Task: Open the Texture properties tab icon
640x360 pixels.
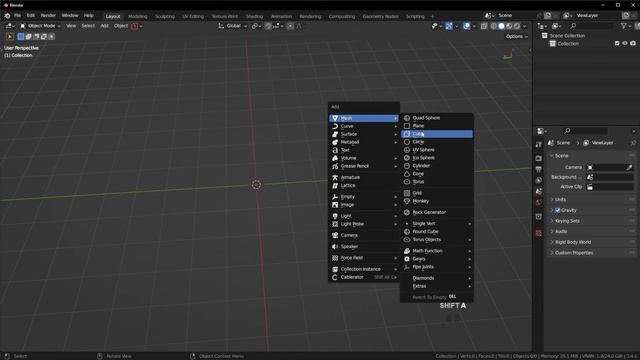Action: 538,233
